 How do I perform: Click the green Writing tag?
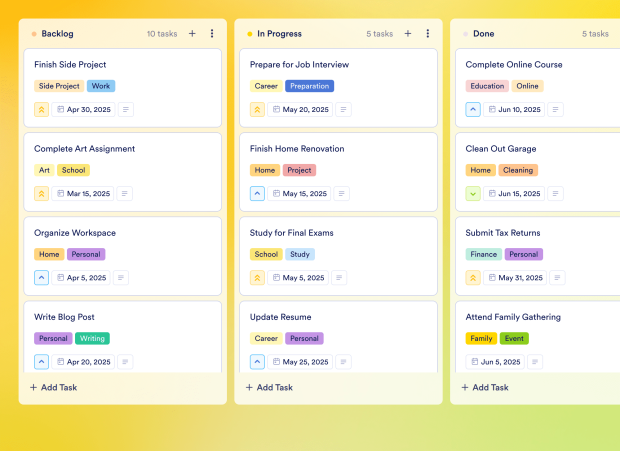coord(93,338)
